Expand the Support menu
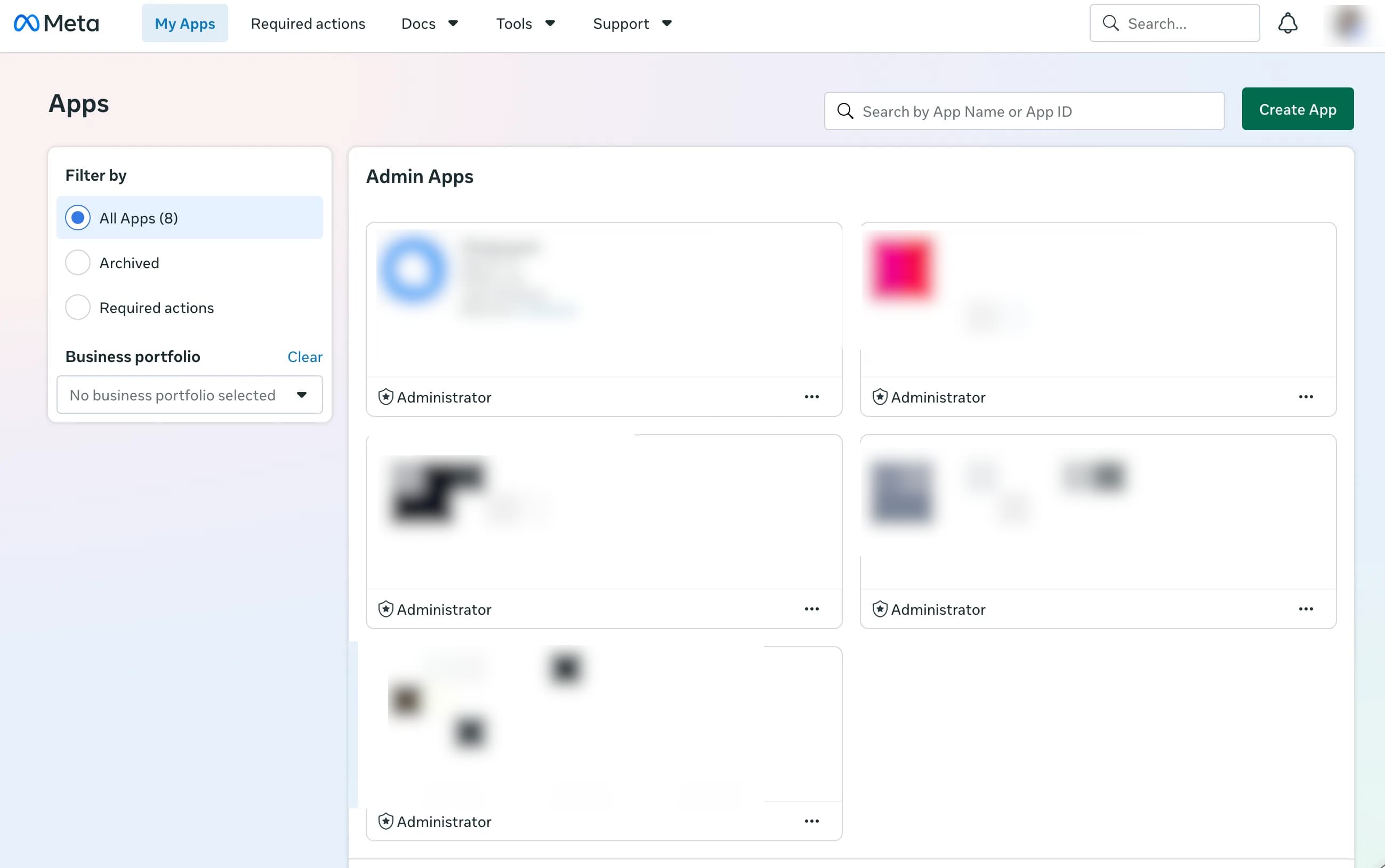 [632, 23]
